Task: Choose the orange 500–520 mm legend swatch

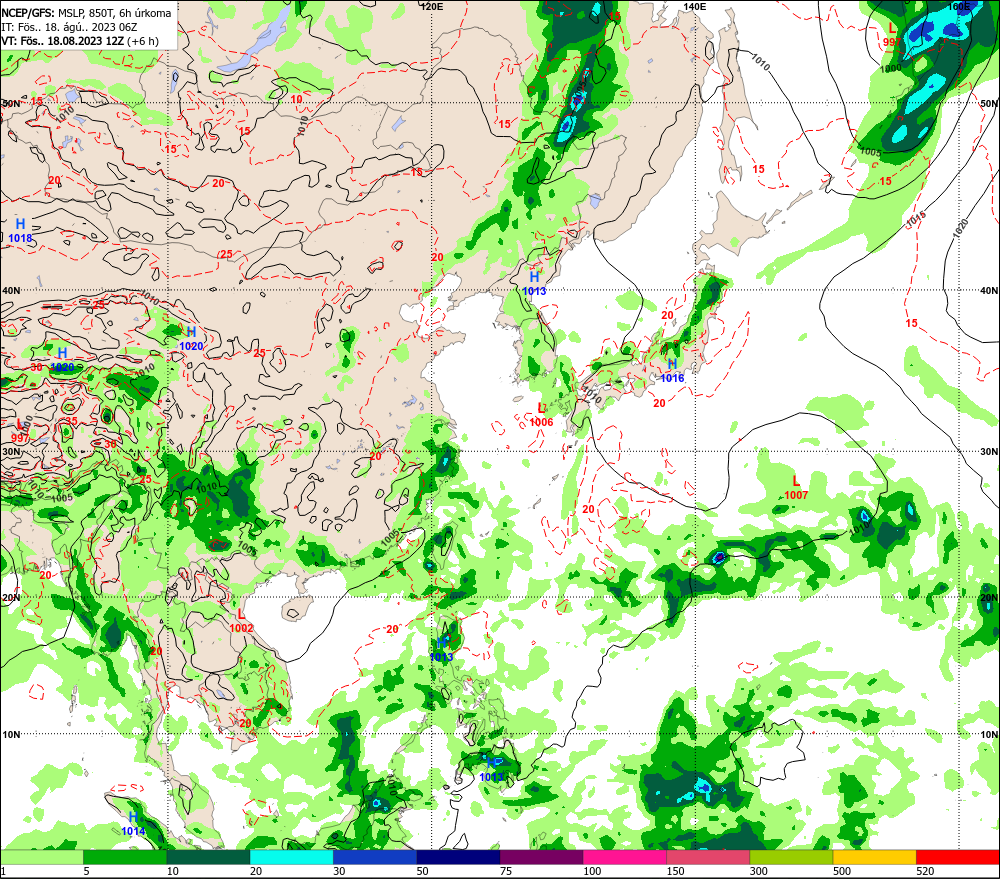Action: (874, 857)
